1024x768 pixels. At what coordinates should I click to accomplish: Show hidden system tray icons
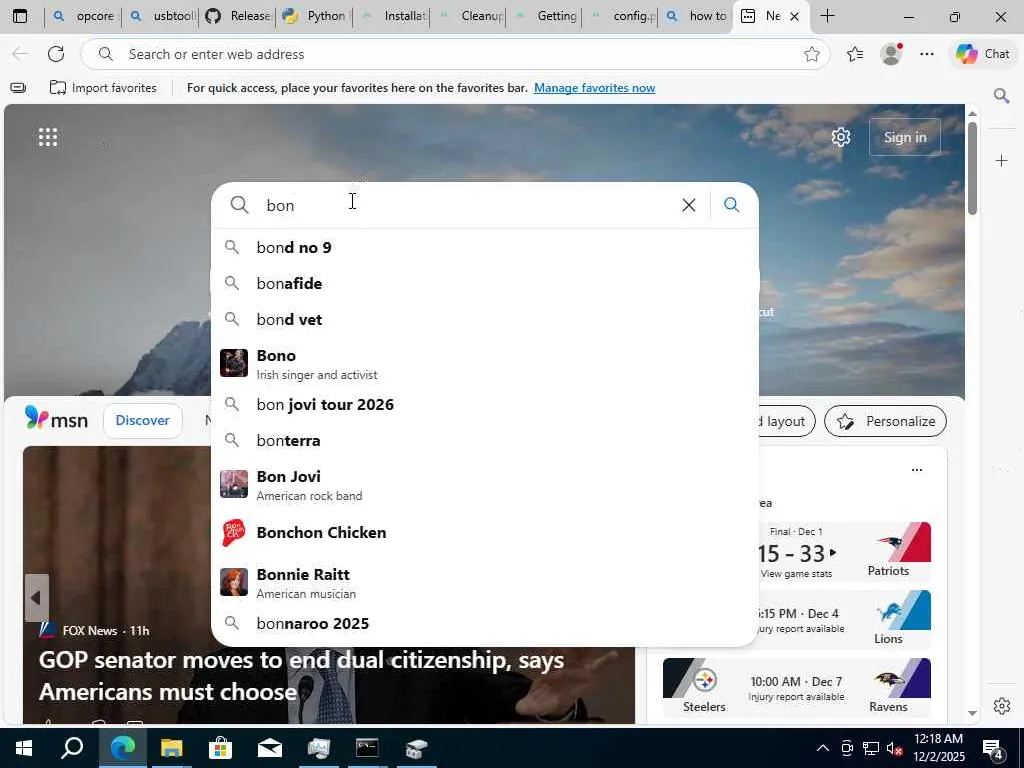tap(823, 748)
